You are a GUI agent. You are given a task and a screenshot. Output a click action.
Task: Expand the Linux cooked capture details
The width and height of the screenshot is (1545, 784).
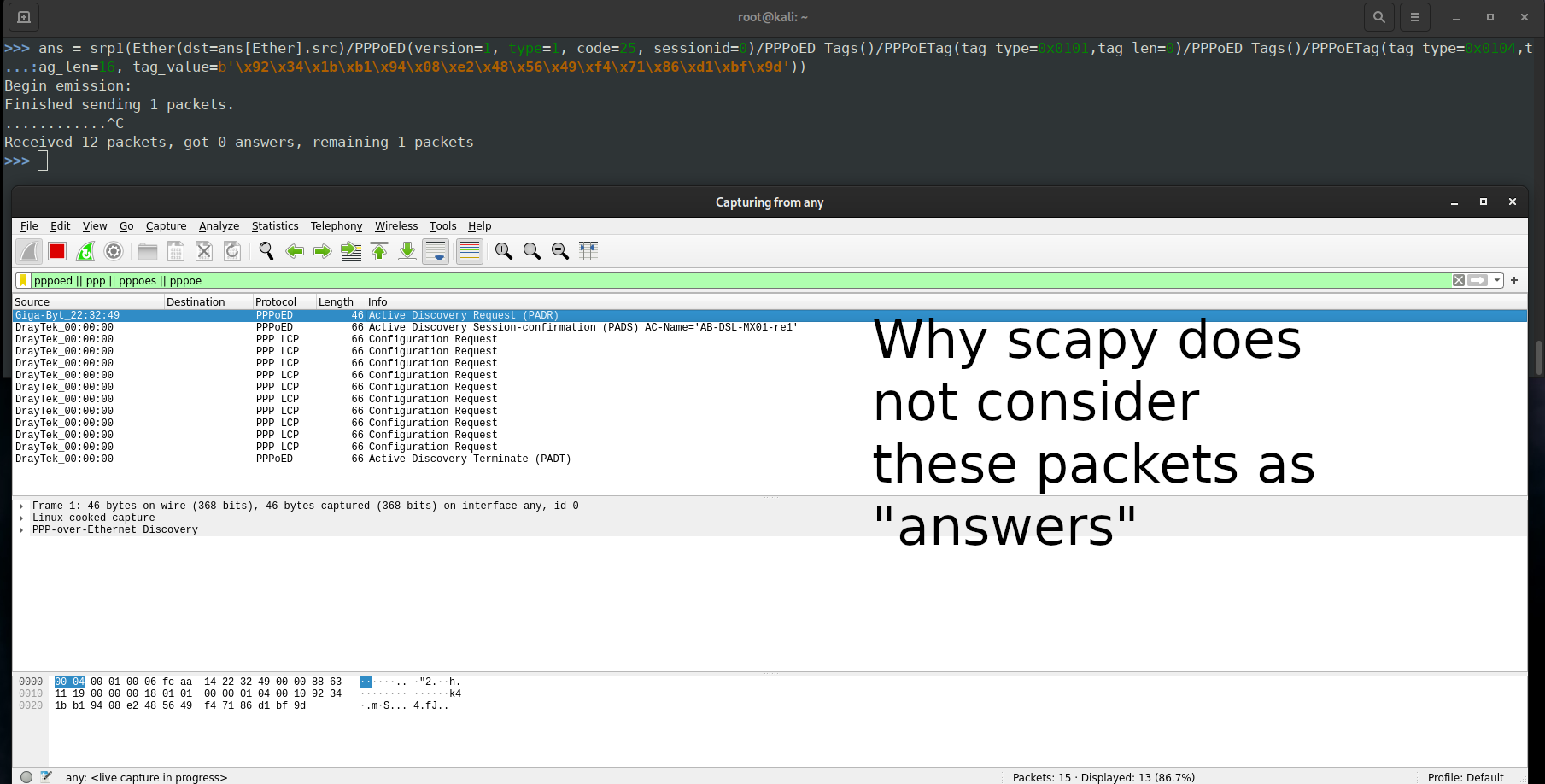click(20, 518)
